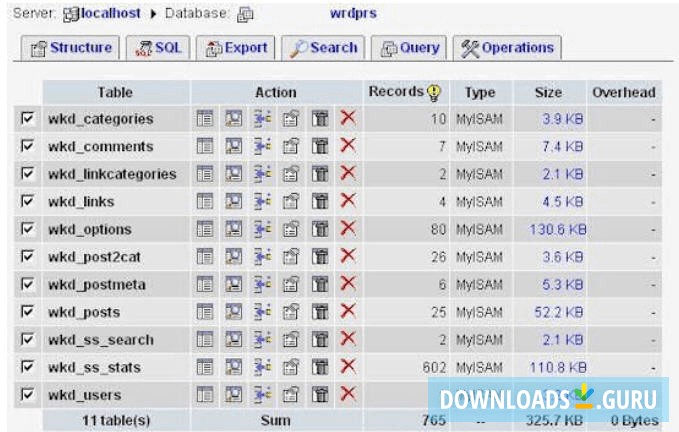
Task: Go to the Search tab
Action: tap(323, 48)
